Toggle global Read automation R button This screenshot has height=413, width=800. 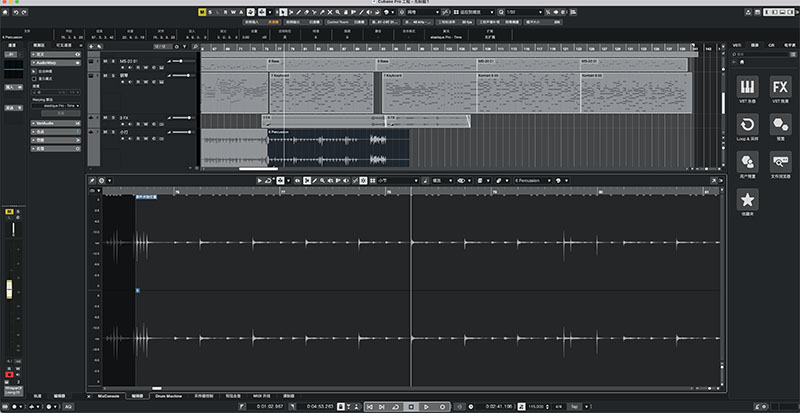(x=226, y=12)
